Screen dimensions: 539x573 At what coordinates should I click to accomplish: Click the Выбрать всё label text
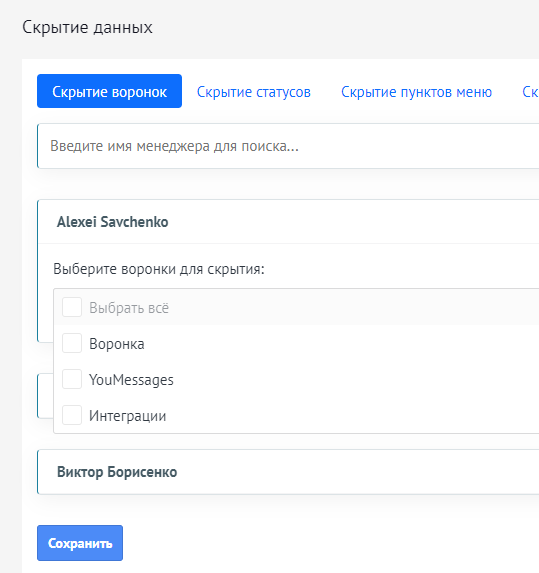click(x=129, y=308)
